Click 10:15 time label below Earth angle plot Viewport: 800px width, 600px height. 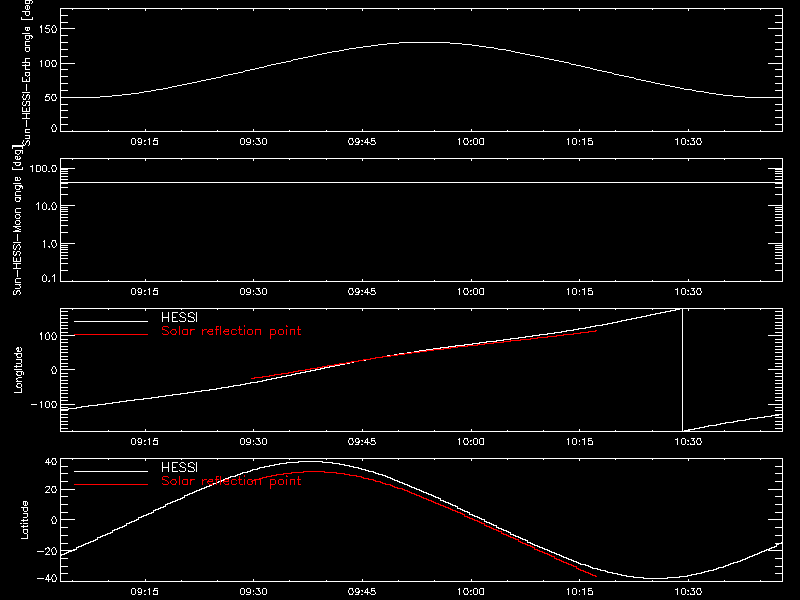click(580, 142)
